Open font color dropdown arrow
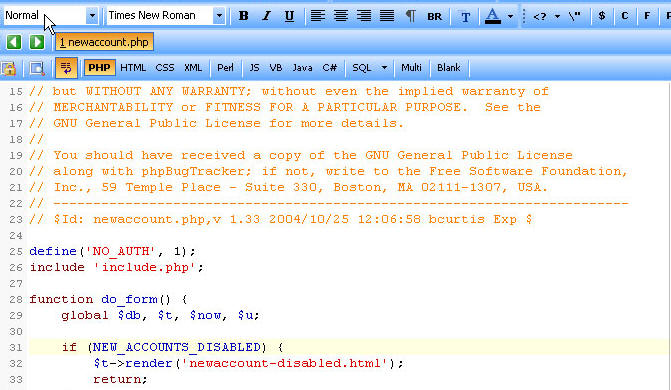Screen dimensions: 671x390 tap(510, 16)
